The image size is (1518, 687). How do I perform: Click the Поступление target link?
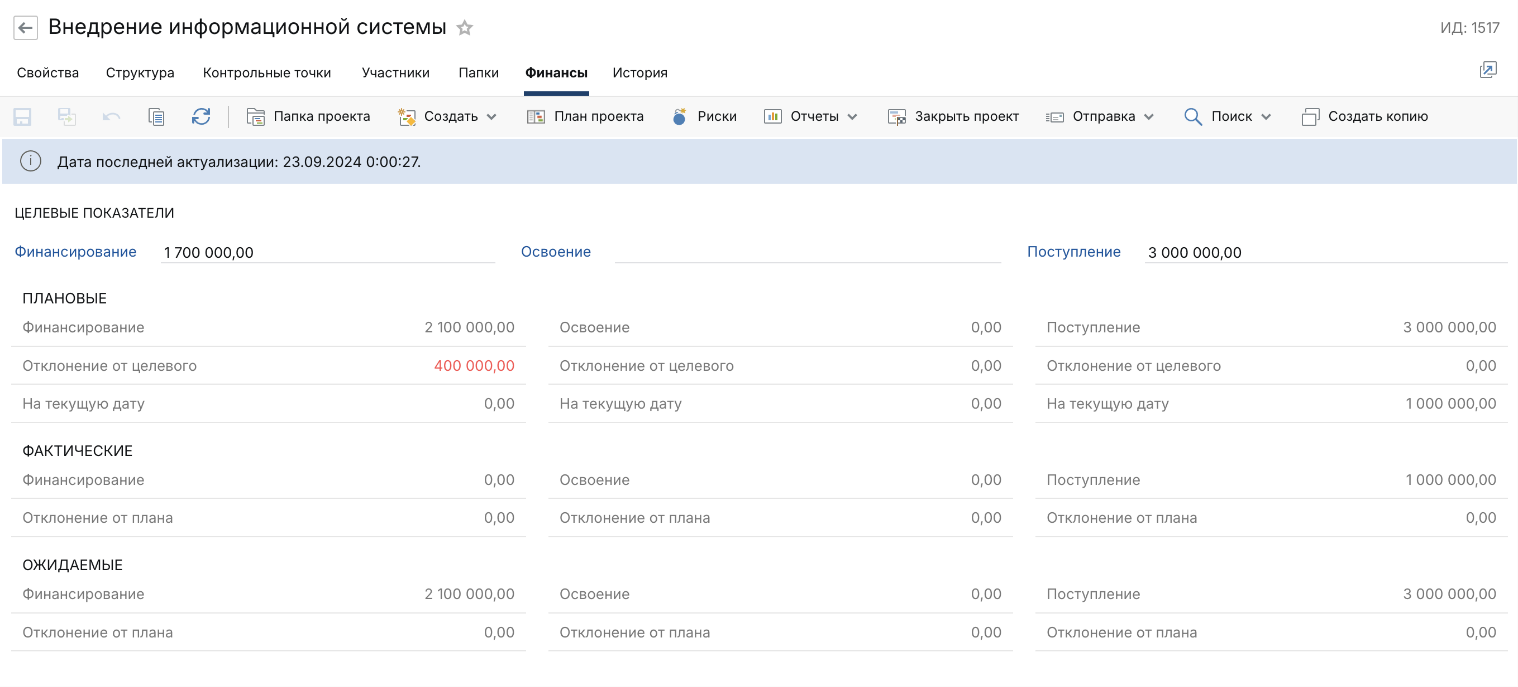pyautogui.click(x=1074, y=252)
